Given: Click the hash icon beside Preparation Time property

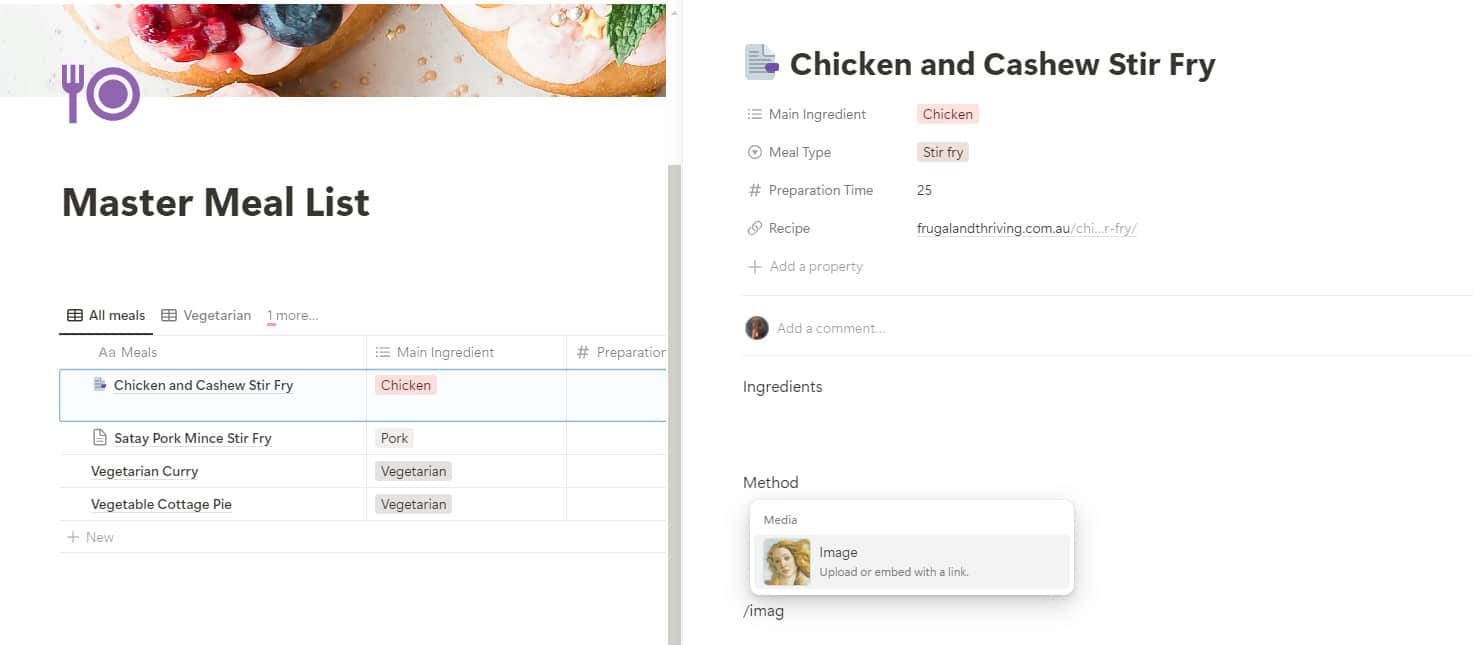Looking at the screenshot, I should (x=755, y=190).
